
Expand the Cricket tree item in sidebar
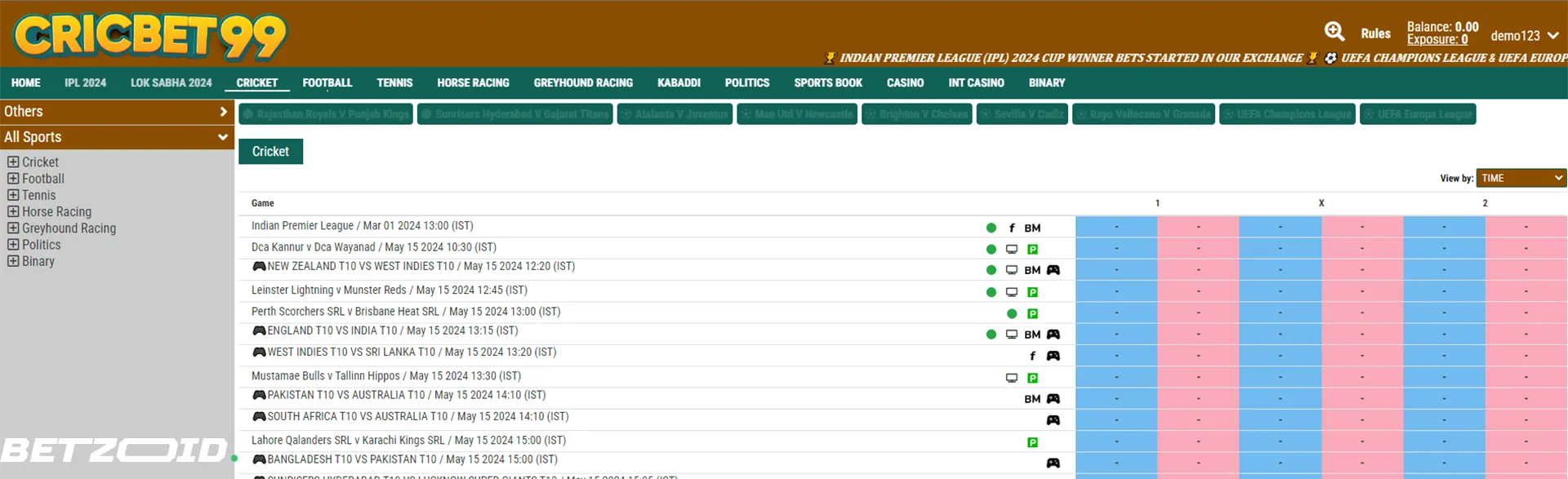click(x=13, y=162)
